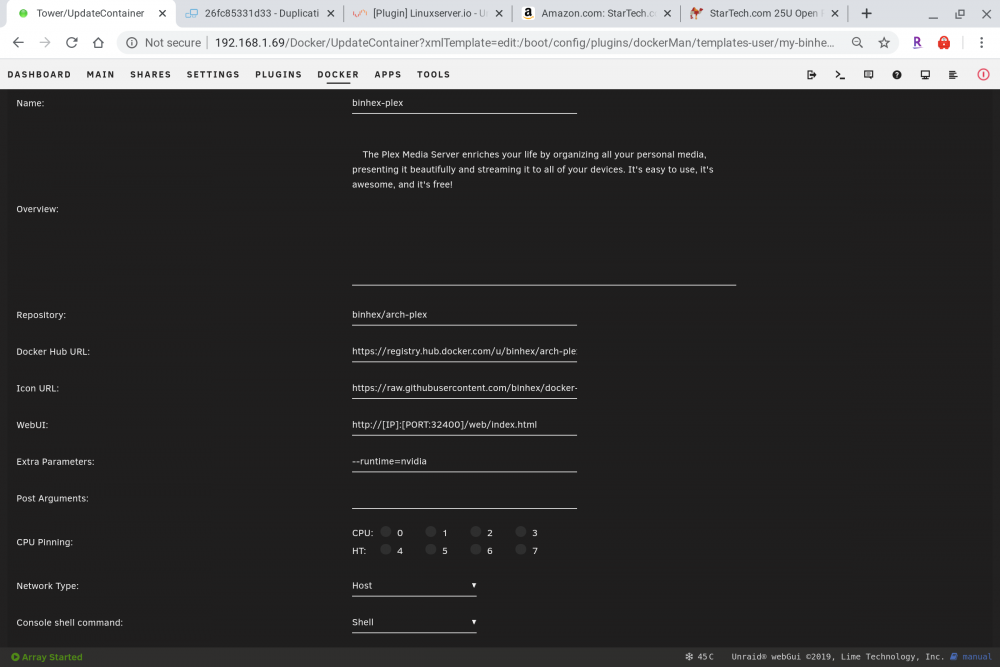
Task: Reload the page with the refresh icon
Action: (71, 43)
